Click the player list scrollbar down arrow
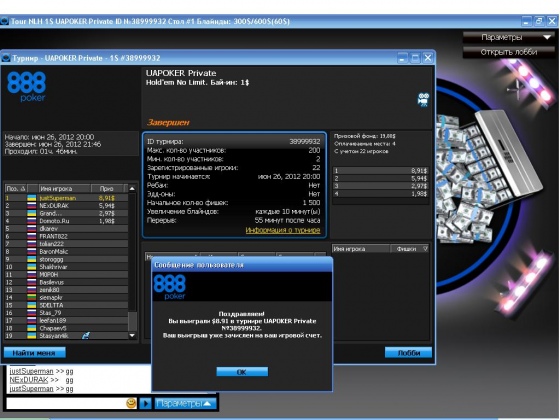 [132, 335]
